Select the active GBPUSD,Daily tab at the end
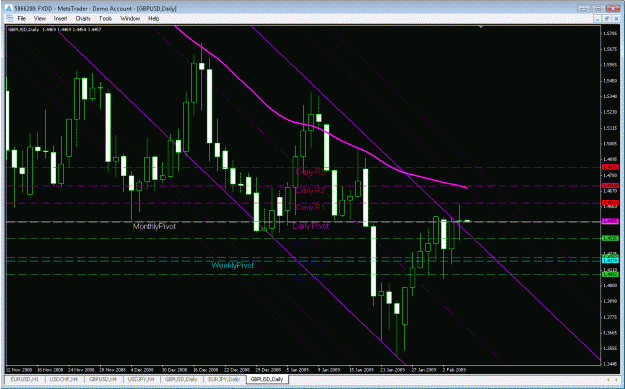 (267, 379)
